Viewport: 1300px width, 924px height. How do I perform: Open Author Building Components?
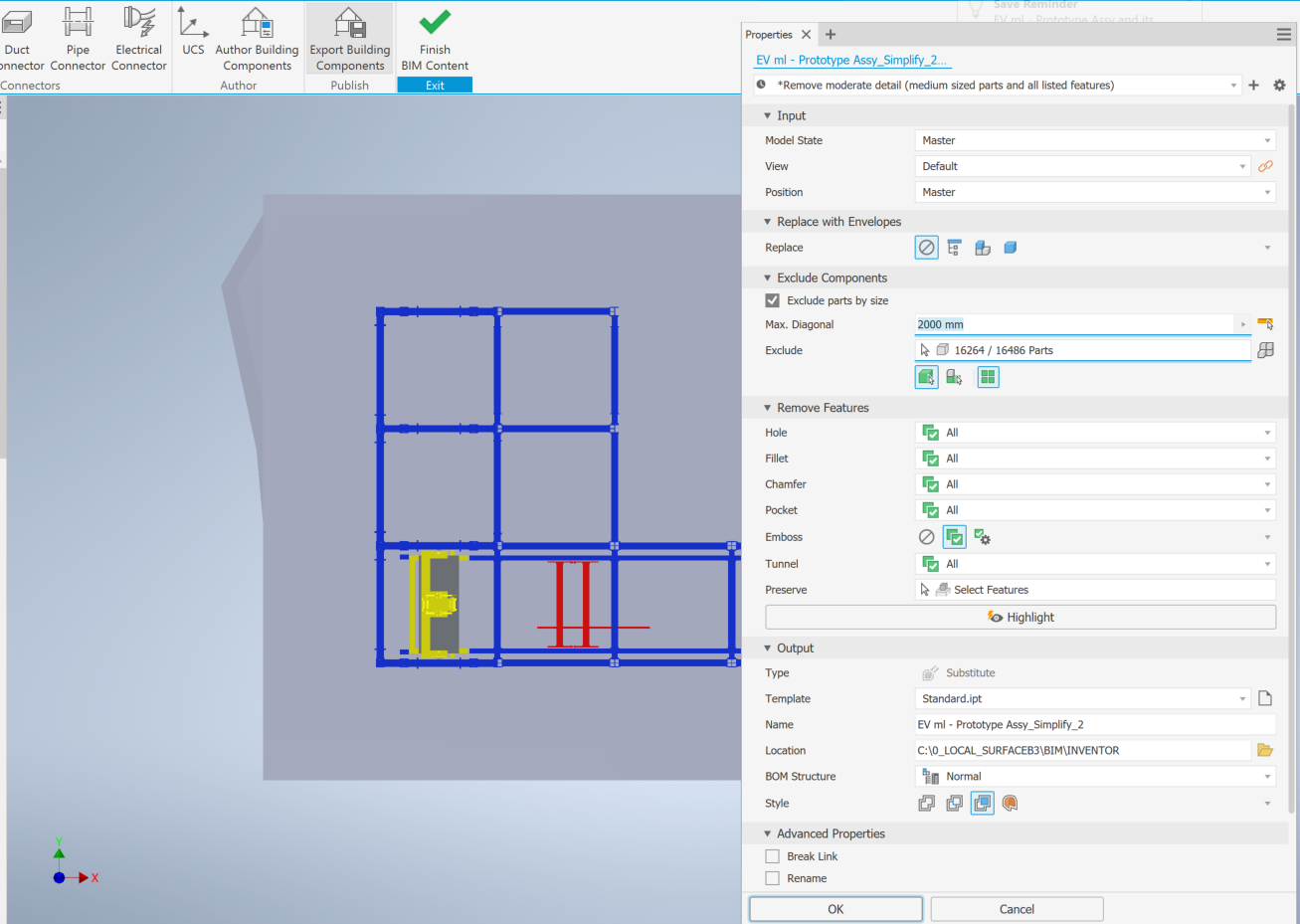[257, 38]
